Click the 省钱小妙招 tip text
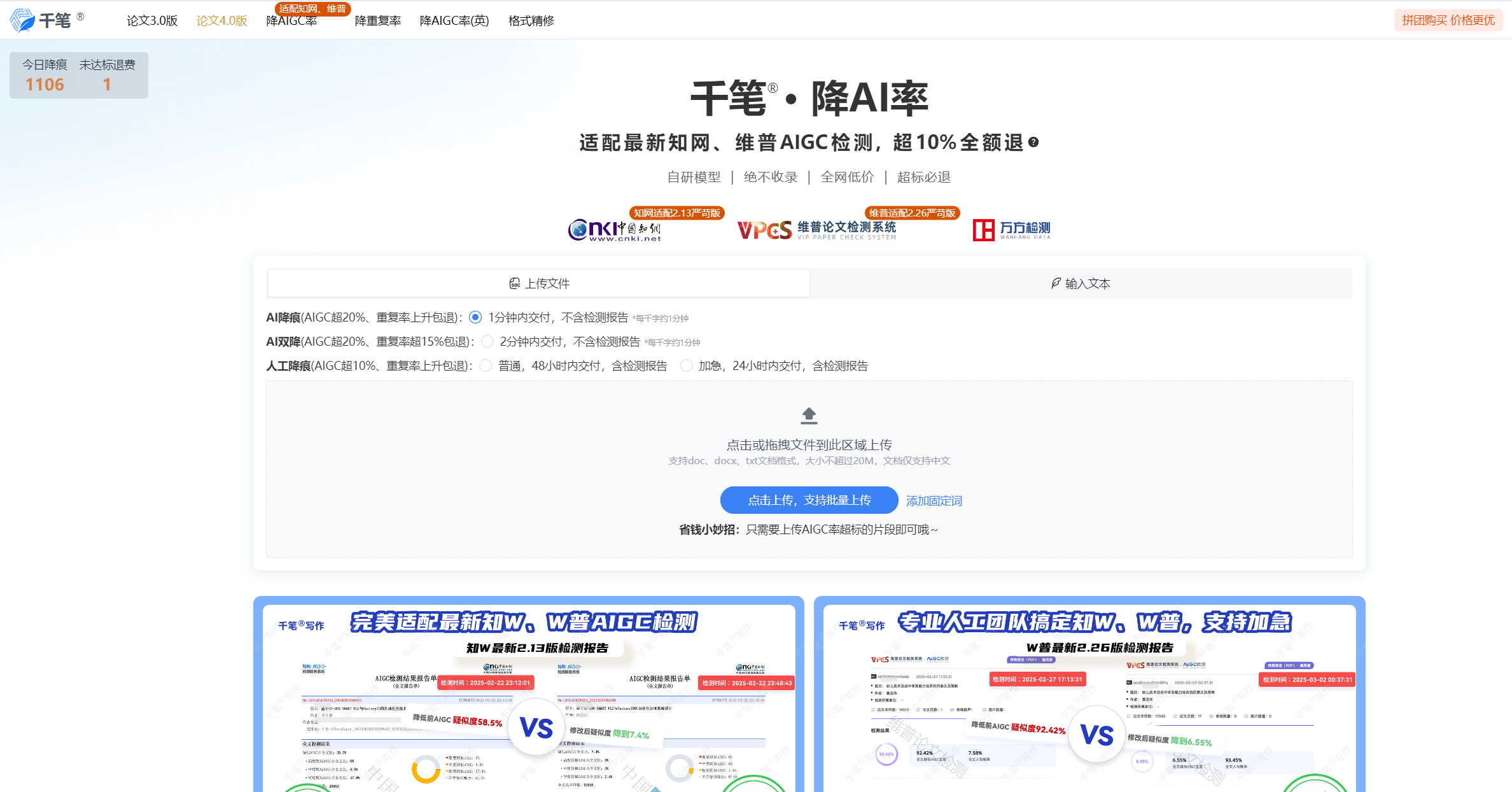This screenshot has height=792, width=1512. (x=808, y=530)
